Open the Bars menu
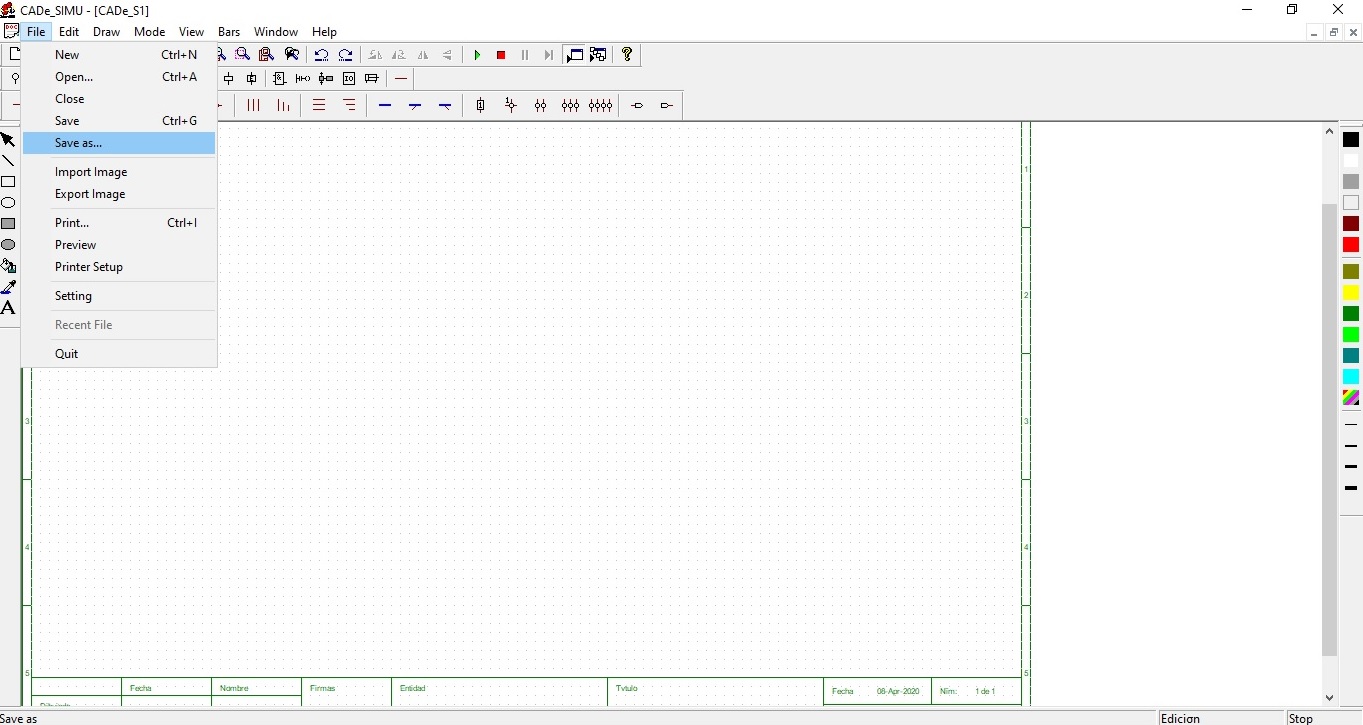Viewport: 1363px width, 725px height. [x=229, y=32]
